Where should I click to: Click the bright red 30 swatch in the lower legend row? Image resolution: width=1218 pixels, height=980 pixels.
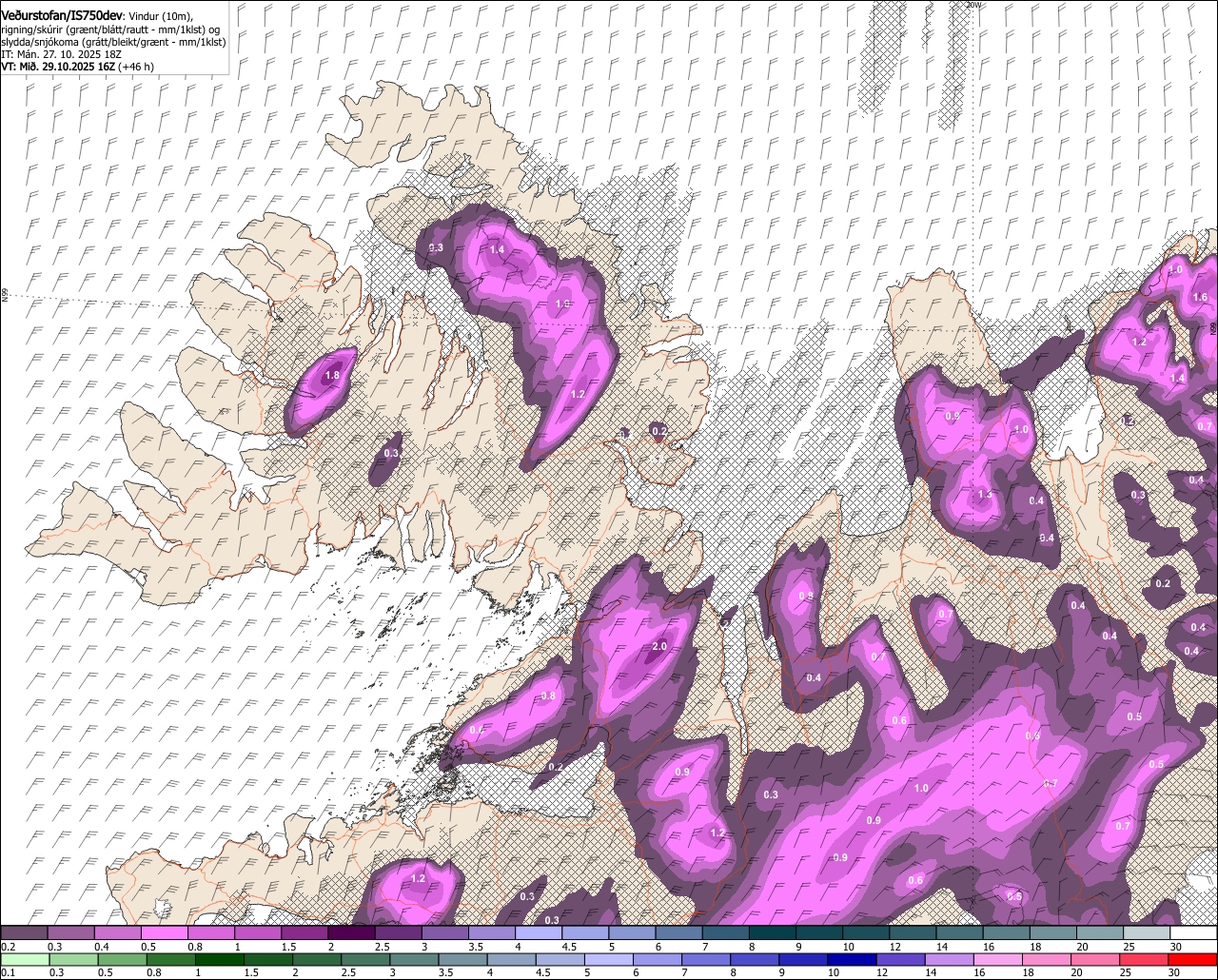(x=1193, y=959)
